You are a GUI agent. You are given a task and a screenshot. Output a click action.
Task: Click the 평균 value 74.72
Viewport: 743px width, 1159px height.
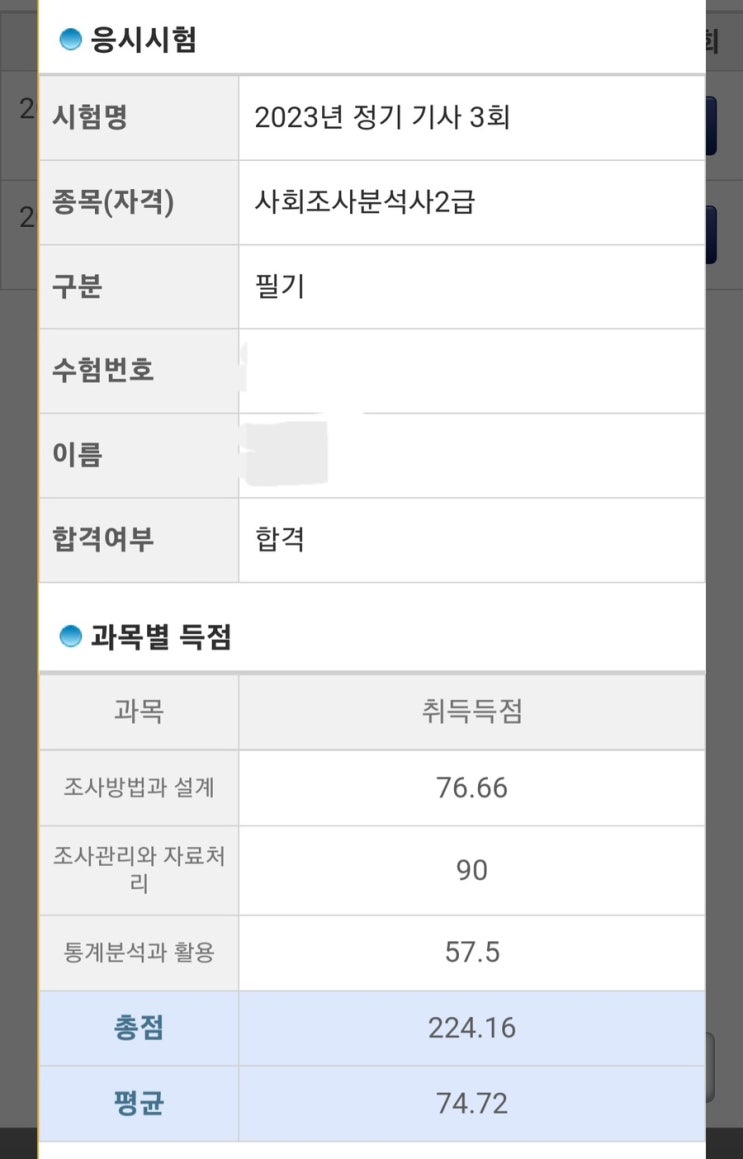click(x=471, y=1104)
